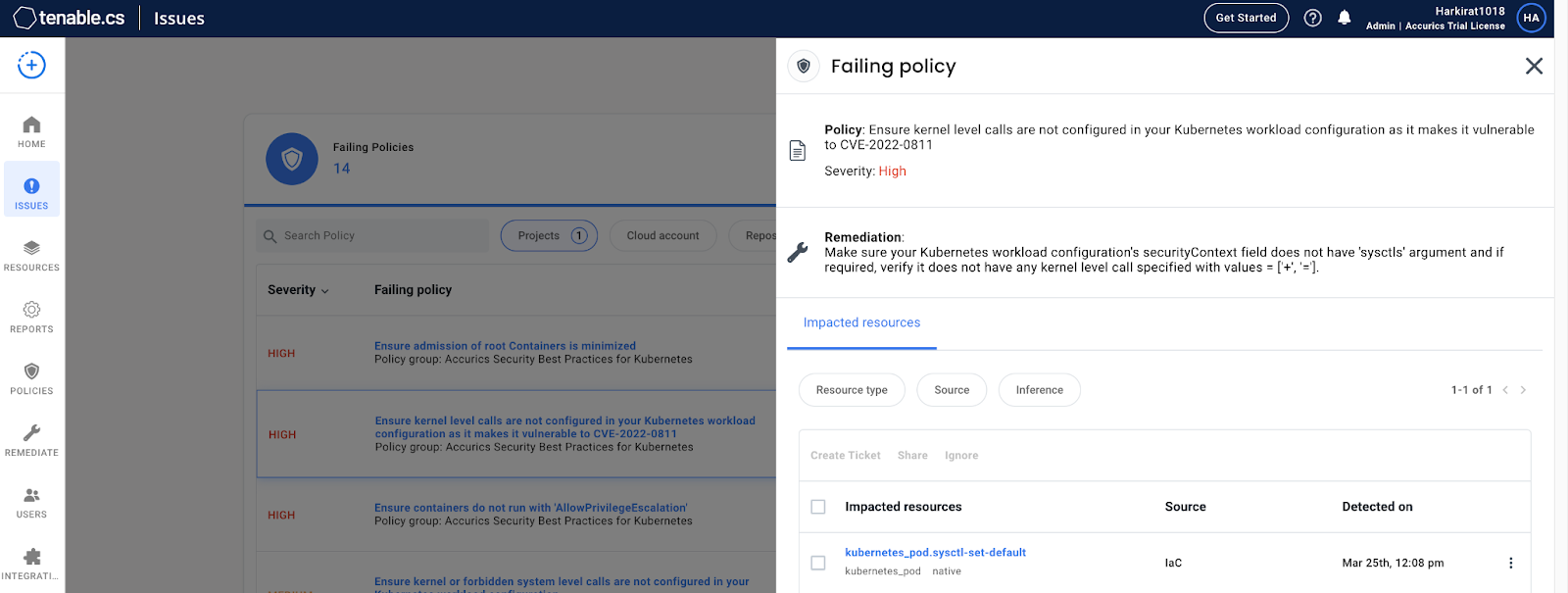Click the Get Started button
This screenshot has height=593, width=1568.
[x=1246, y=18]
